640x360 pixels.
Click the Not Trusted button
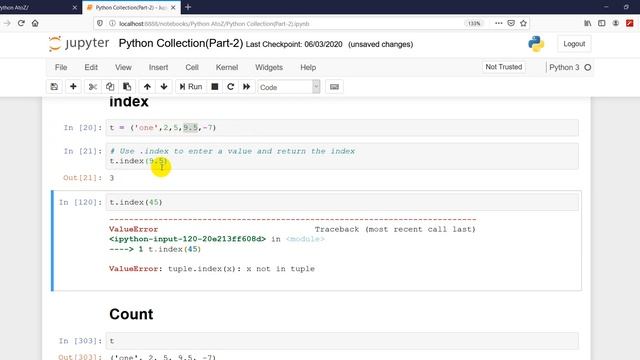[503, 67]
